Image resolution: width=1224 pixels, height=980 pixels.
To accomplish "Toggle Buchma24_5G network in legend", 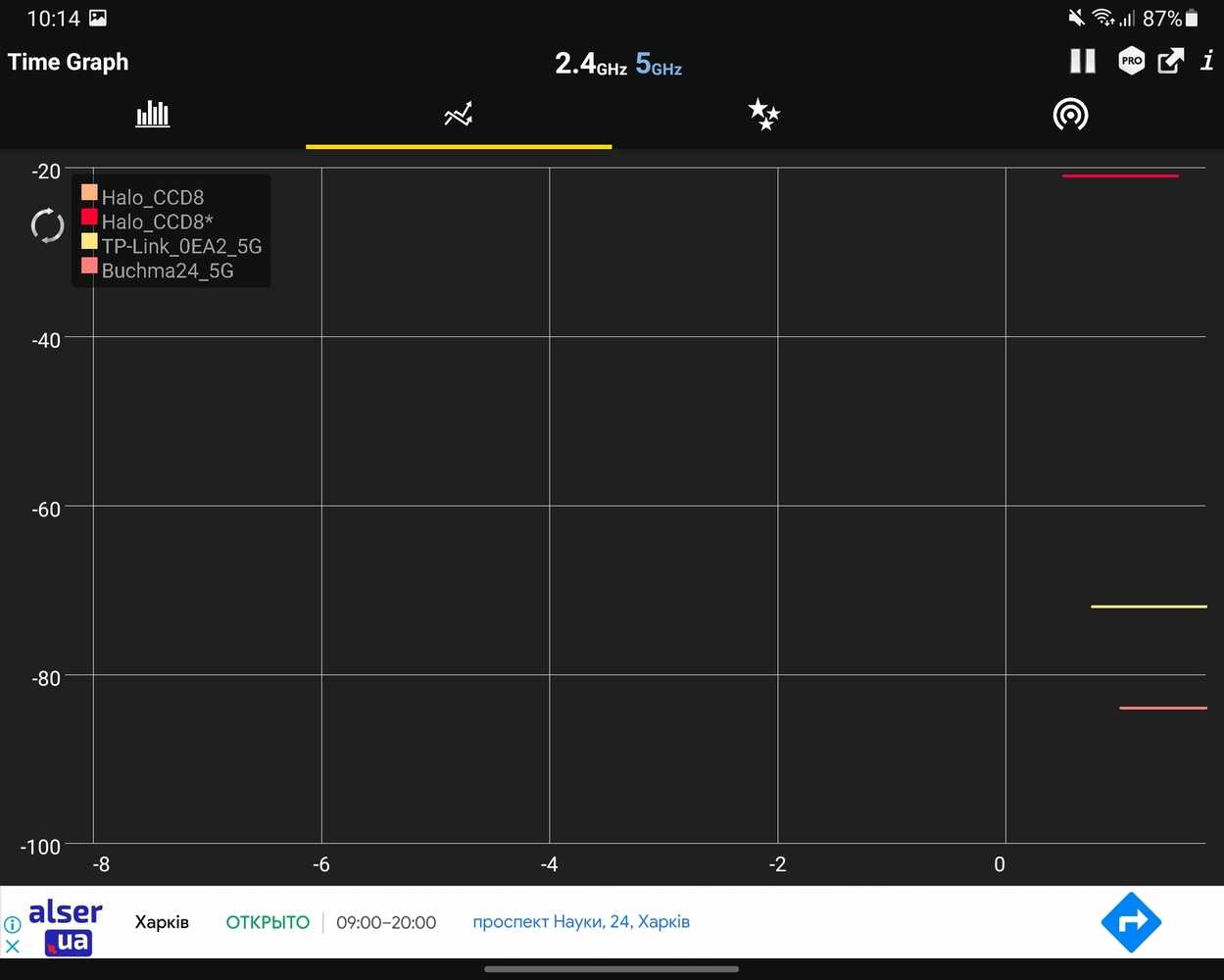I will (167, 270).
